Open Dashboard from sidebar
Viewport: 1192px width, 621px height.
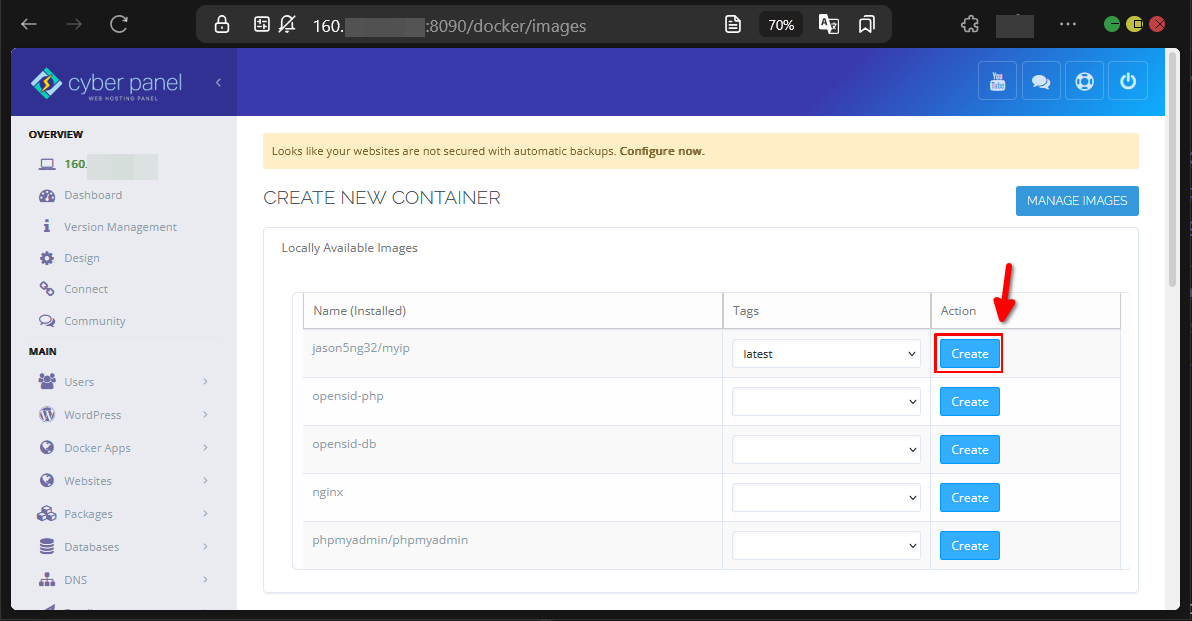[x=93, y=195]
